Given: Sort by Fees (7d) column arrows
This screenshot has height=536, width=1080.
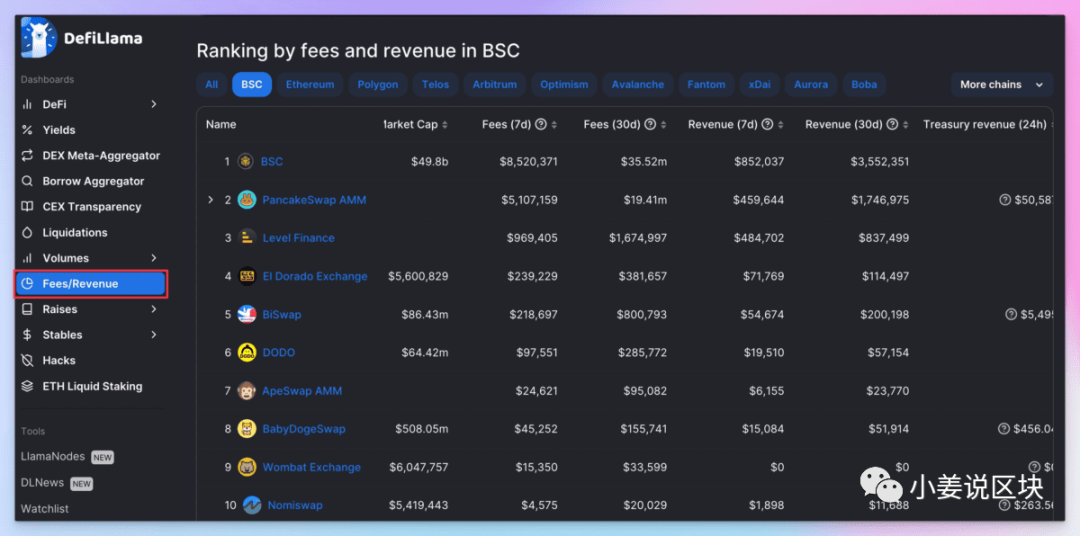Looking at the screenshot, I should 554,125.
